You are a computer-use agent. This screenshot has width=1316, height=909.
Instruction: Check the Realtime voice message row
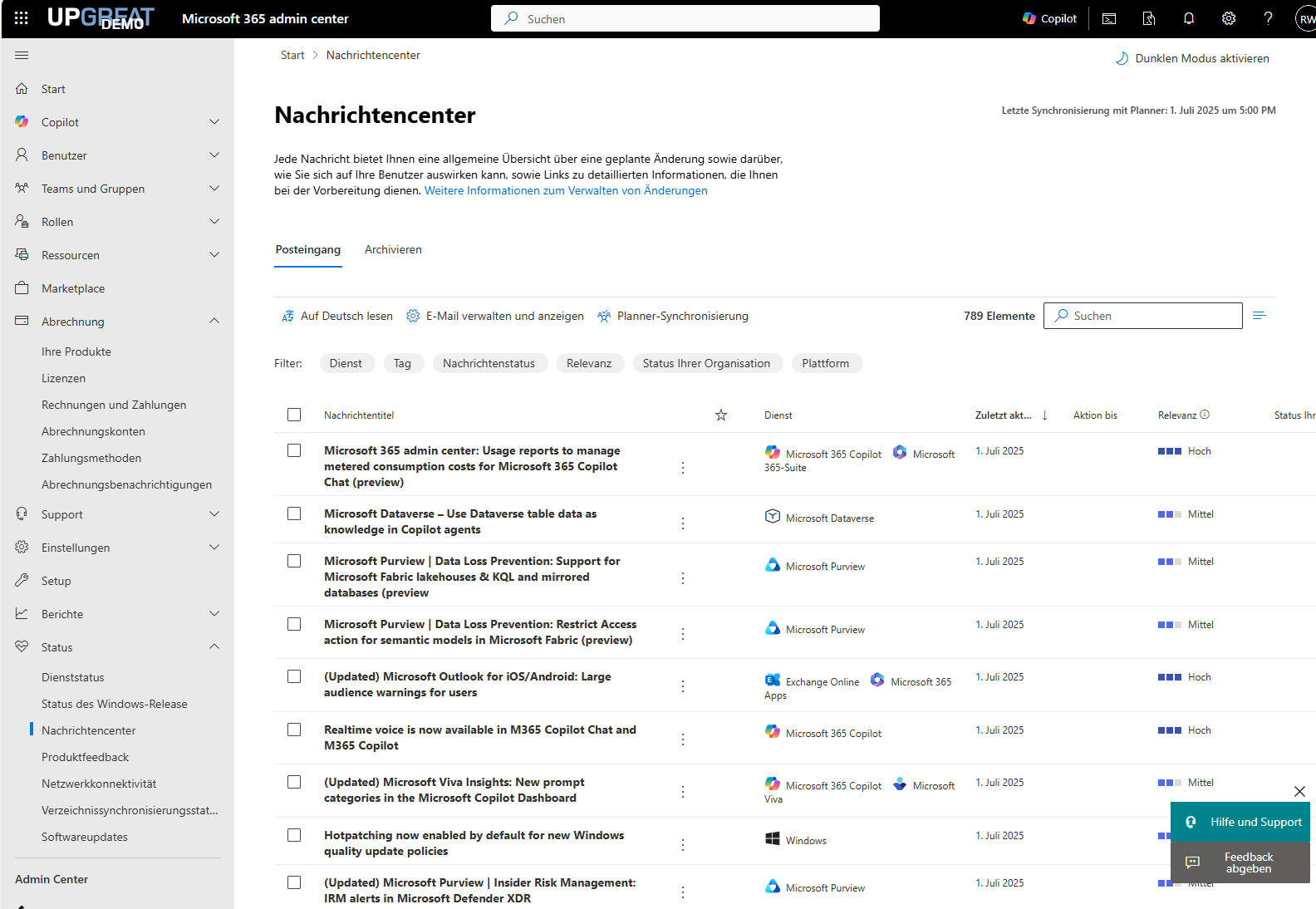[x=294, y=730]
